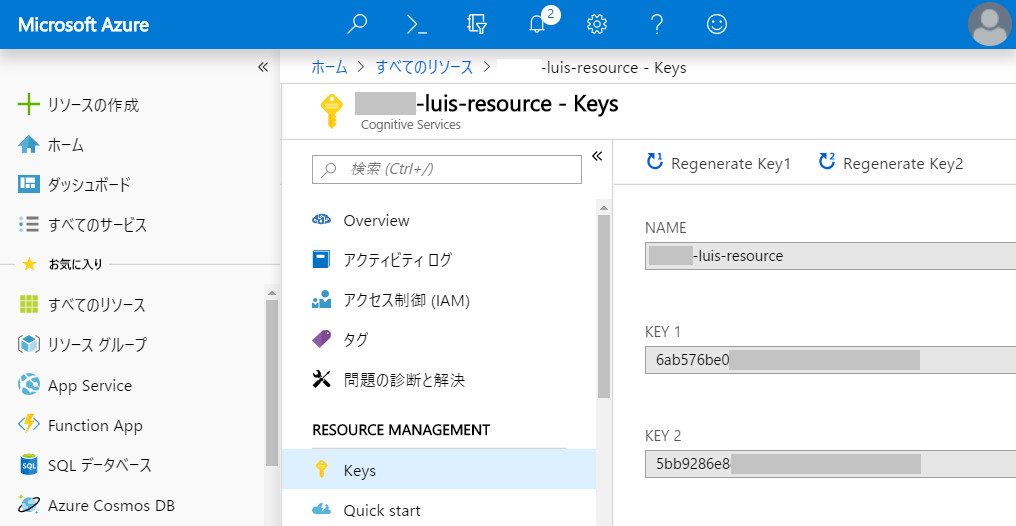Click Regenerate Key2 button
This screenshot has width=1016, height=526.
point(890,163)
